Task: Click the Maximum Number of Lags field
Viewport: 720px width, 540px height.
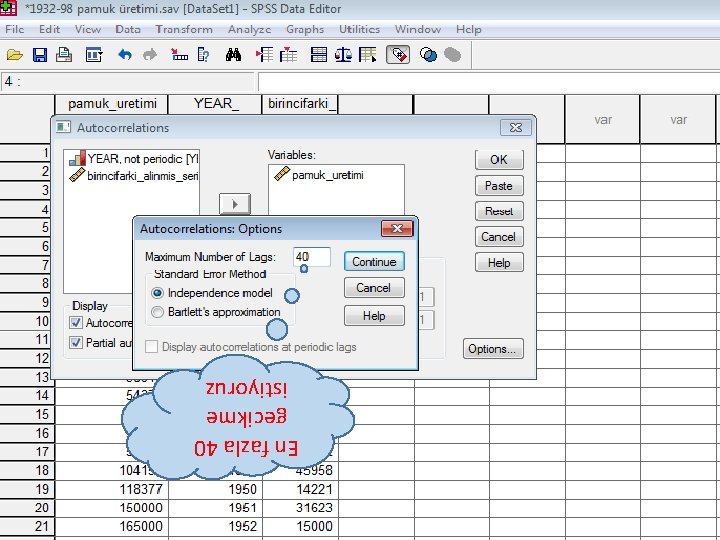Action: 312,257
